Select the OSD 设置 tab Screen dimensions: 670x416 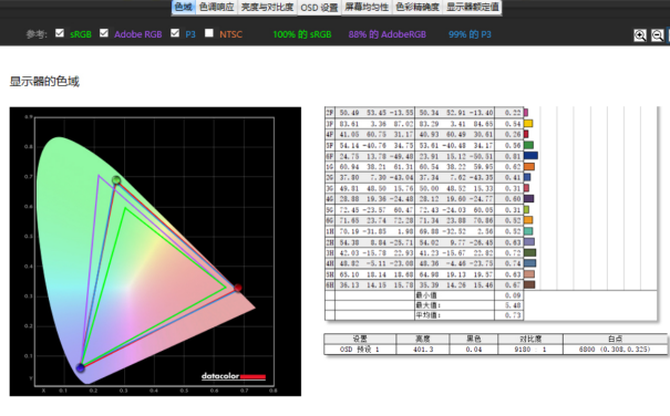pos(320,7)
